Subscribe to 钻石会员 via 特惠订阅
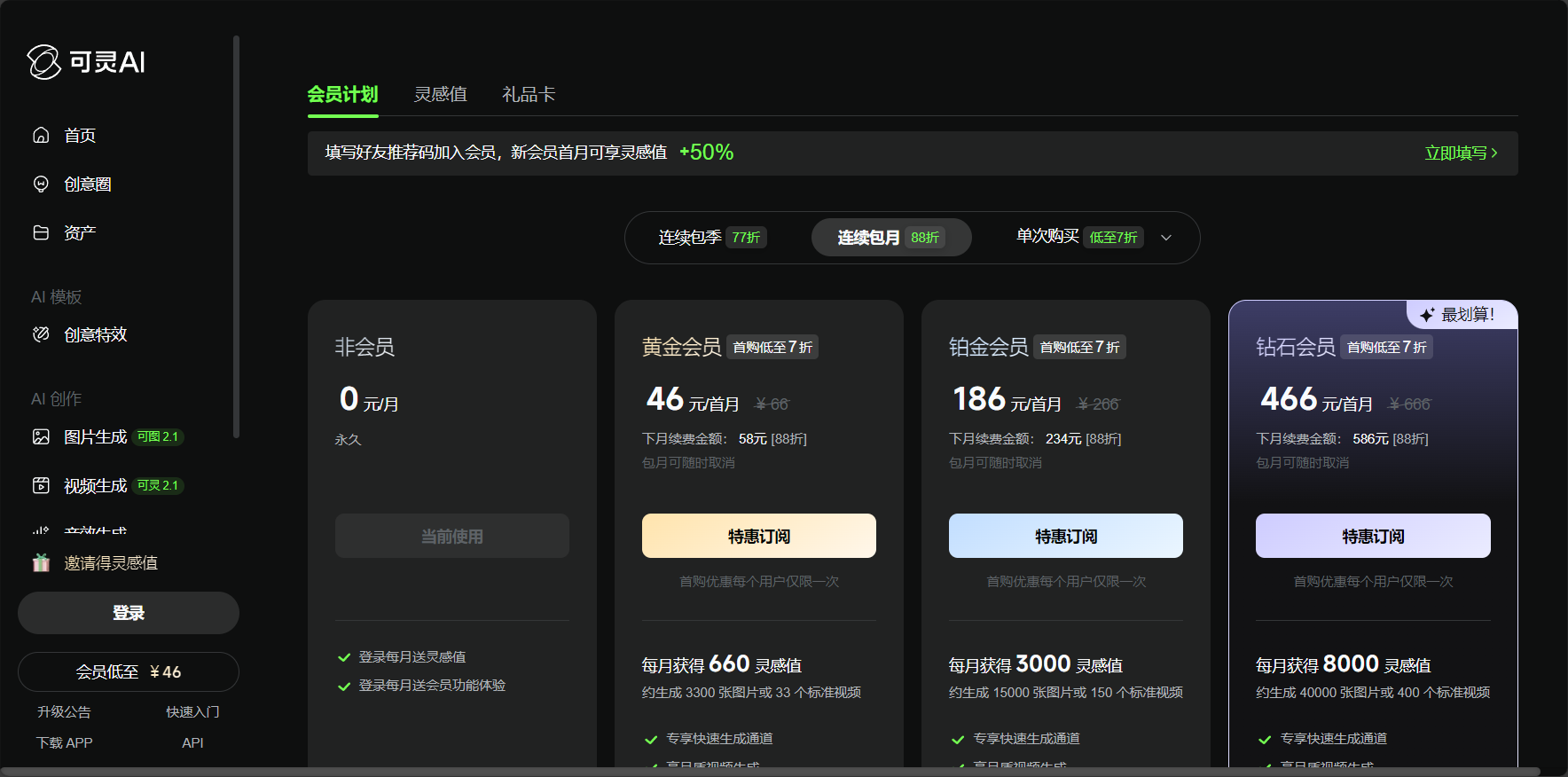Screen dimensions: 1568x777 (1373, 536)
